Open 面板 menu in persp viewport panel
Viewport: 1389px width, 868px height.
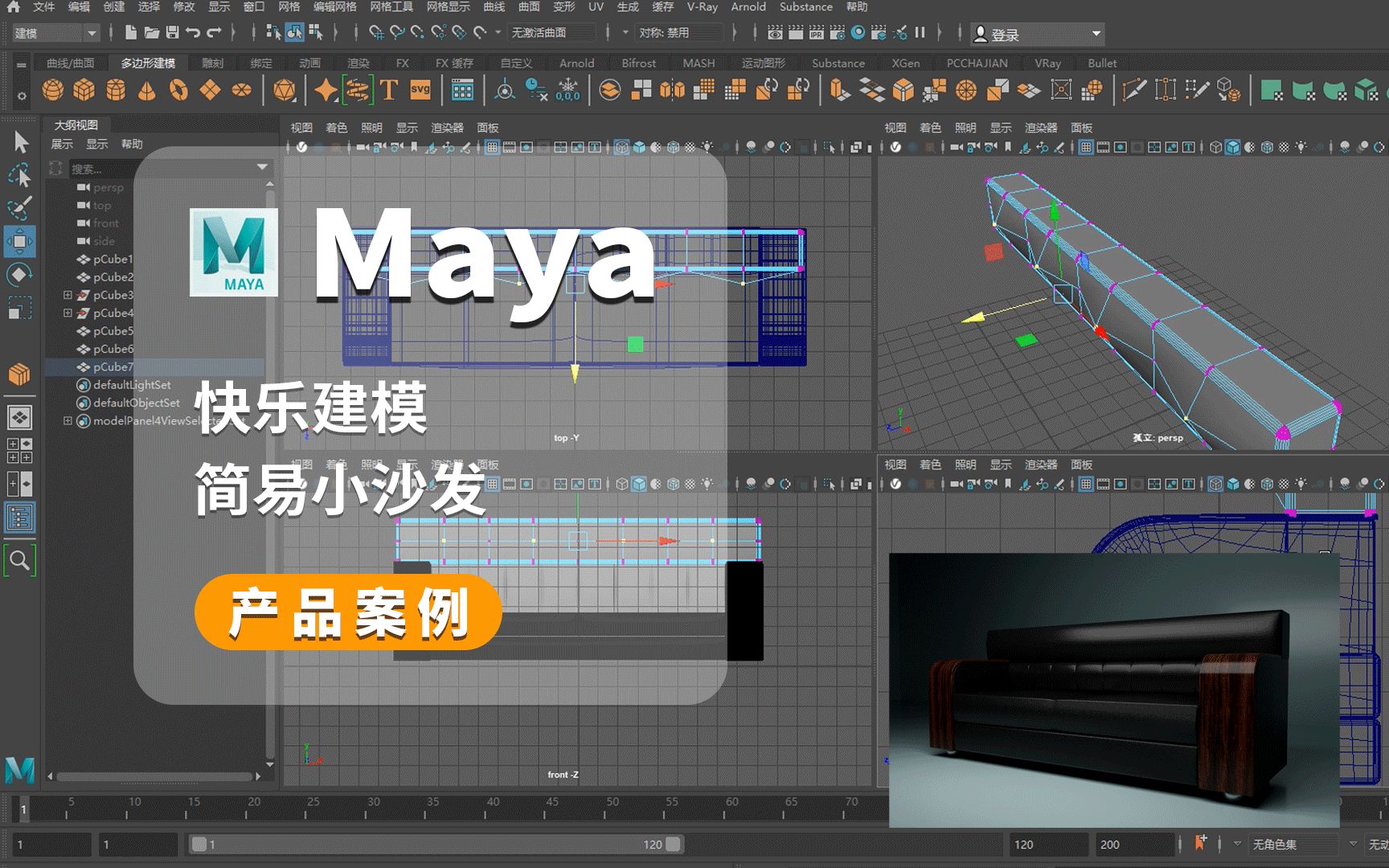click(x=1081, y=128)
